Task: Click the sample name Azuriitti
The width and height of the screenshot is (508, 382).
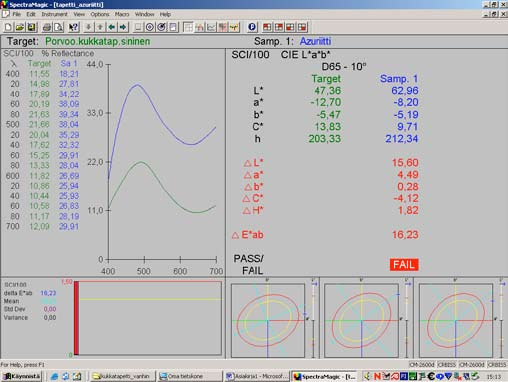Action: 315,41
